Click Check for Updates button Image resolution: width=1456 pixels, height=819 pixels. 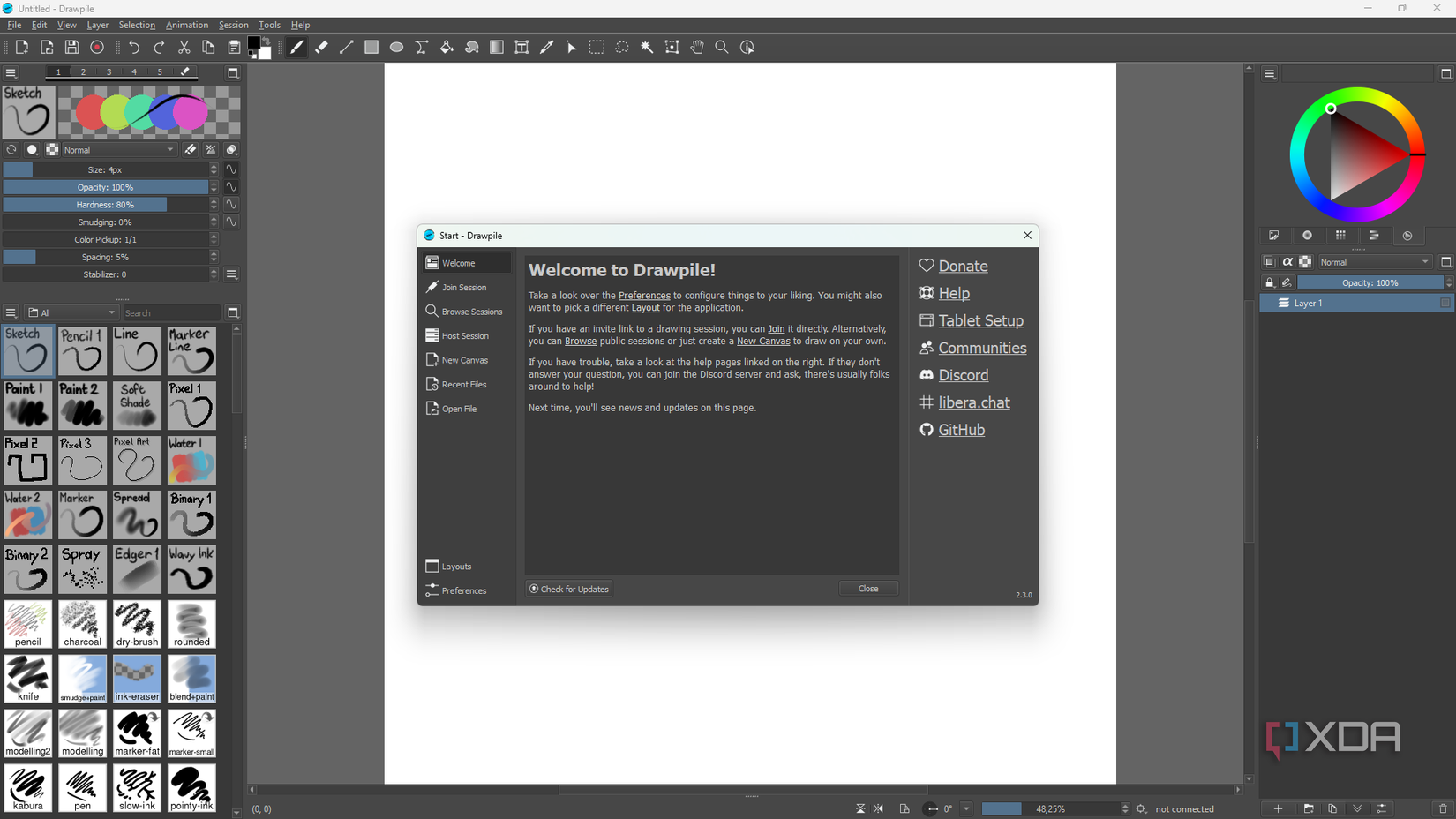tap(569, 589)
